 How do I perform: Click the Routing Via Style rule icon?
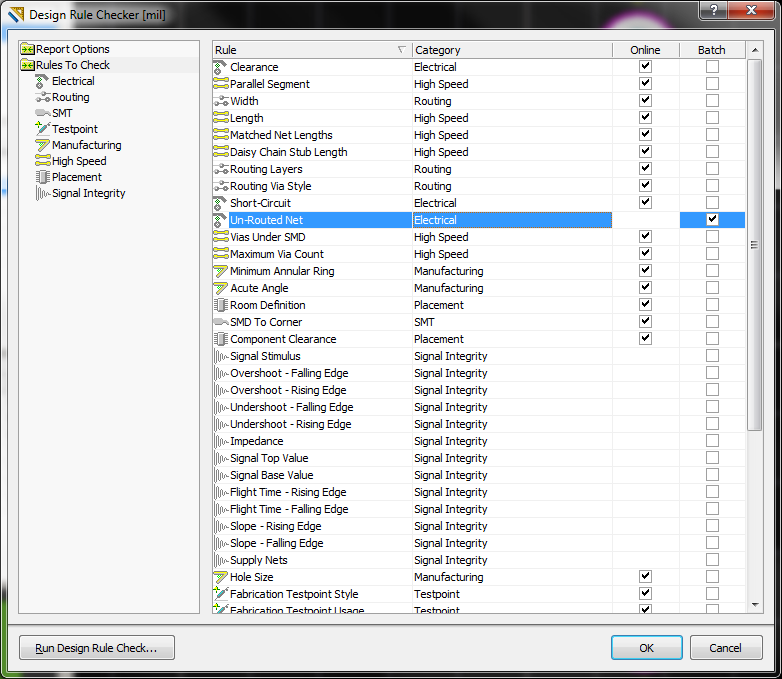click(x=220, y=186)
